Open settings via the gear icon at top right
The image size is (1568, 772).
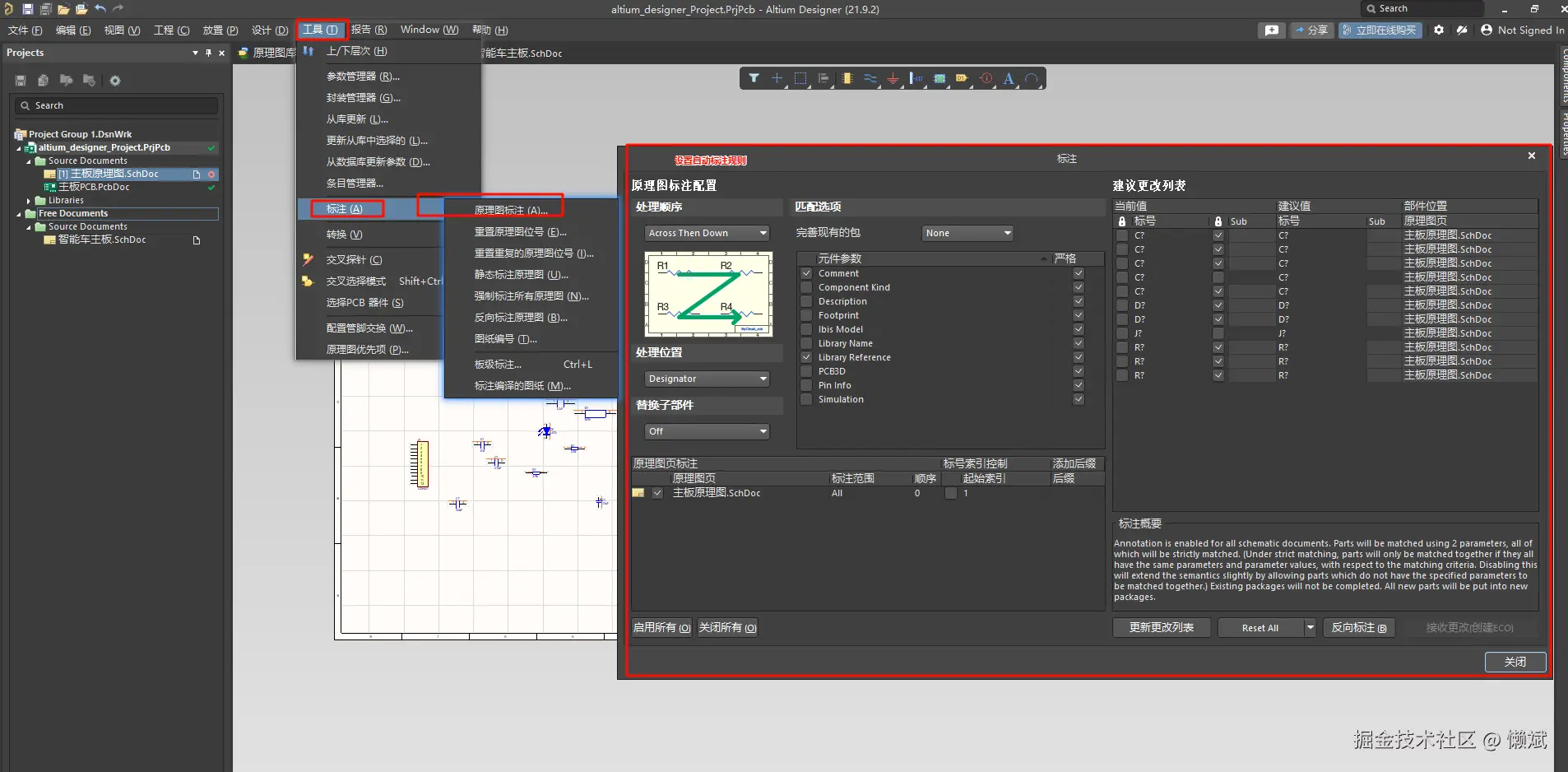click(x=1439, y=30)
